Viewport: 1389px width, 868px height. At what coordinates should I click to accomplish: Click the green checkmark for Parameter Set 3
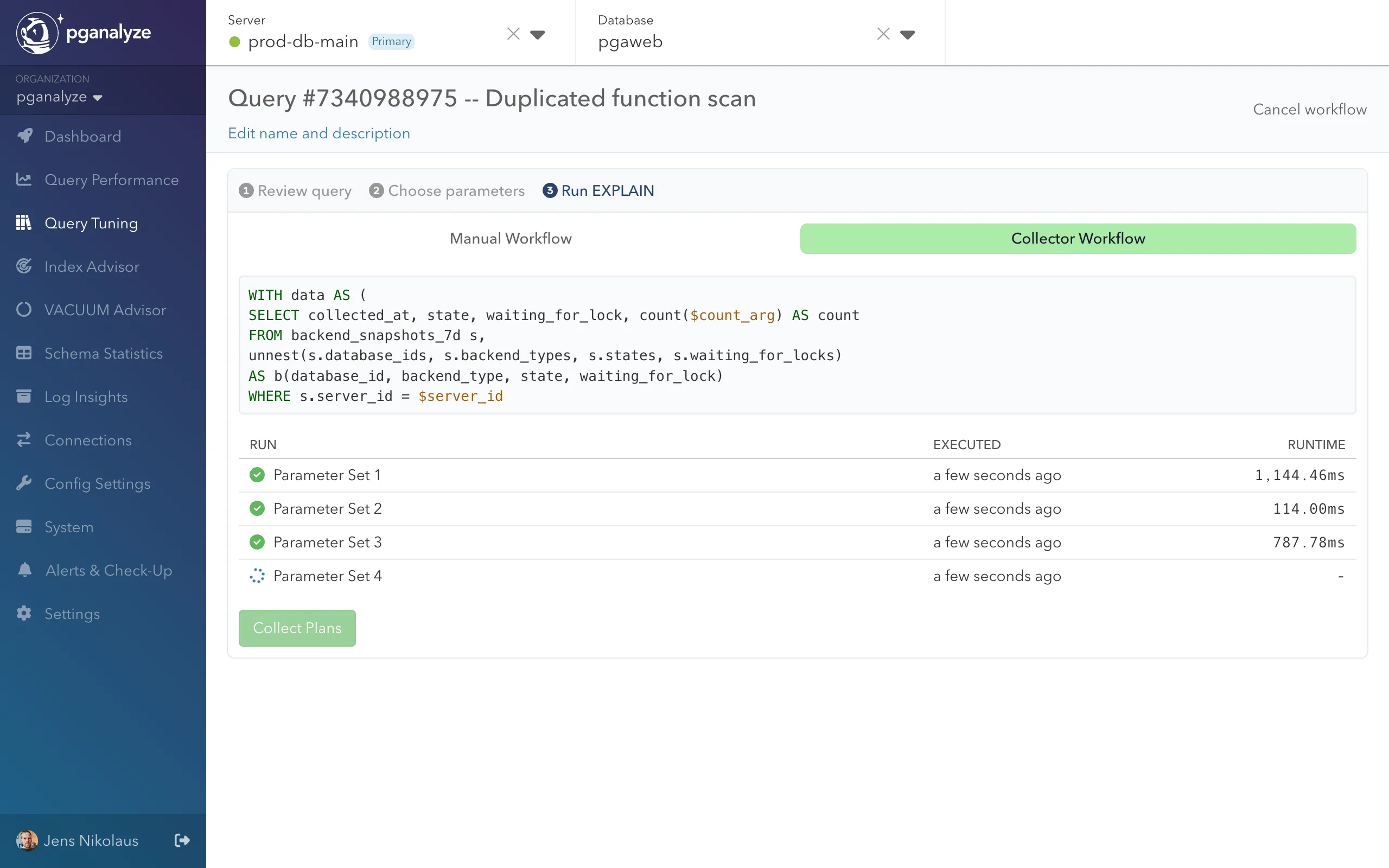pos(257,542)
